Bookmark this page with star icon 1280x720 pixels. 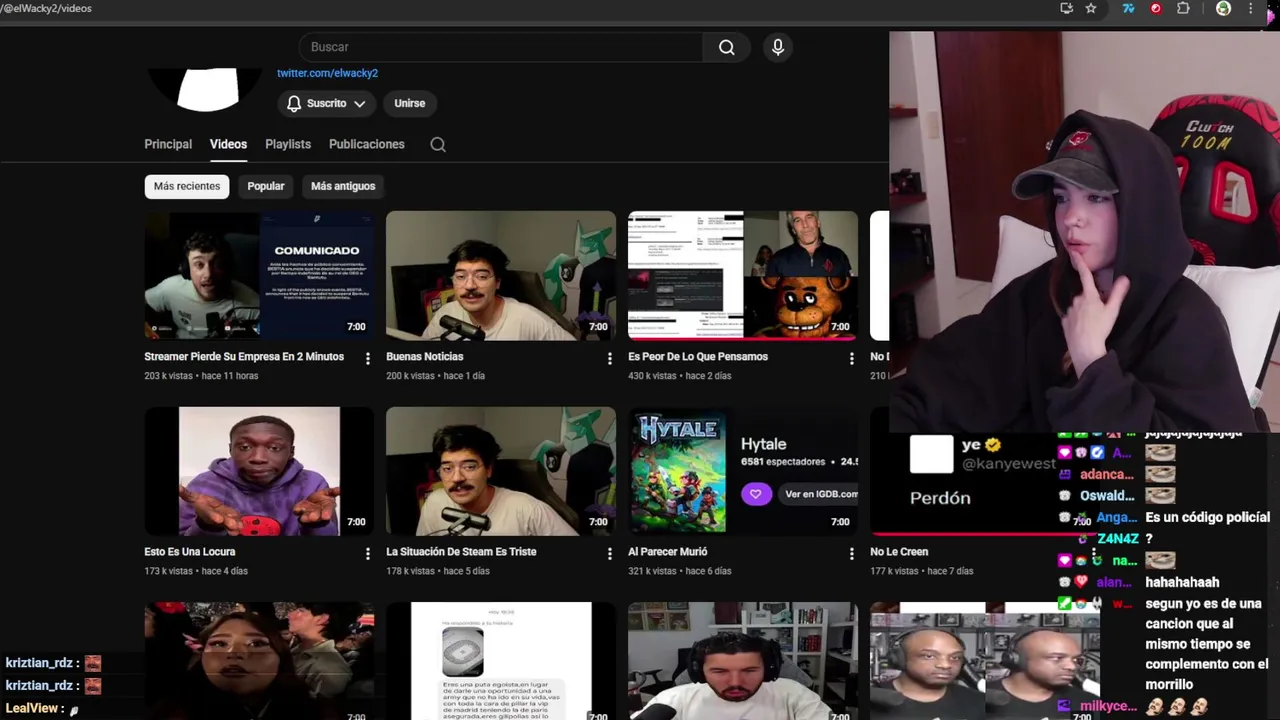pyautogui.click(x=1091, y=8)
